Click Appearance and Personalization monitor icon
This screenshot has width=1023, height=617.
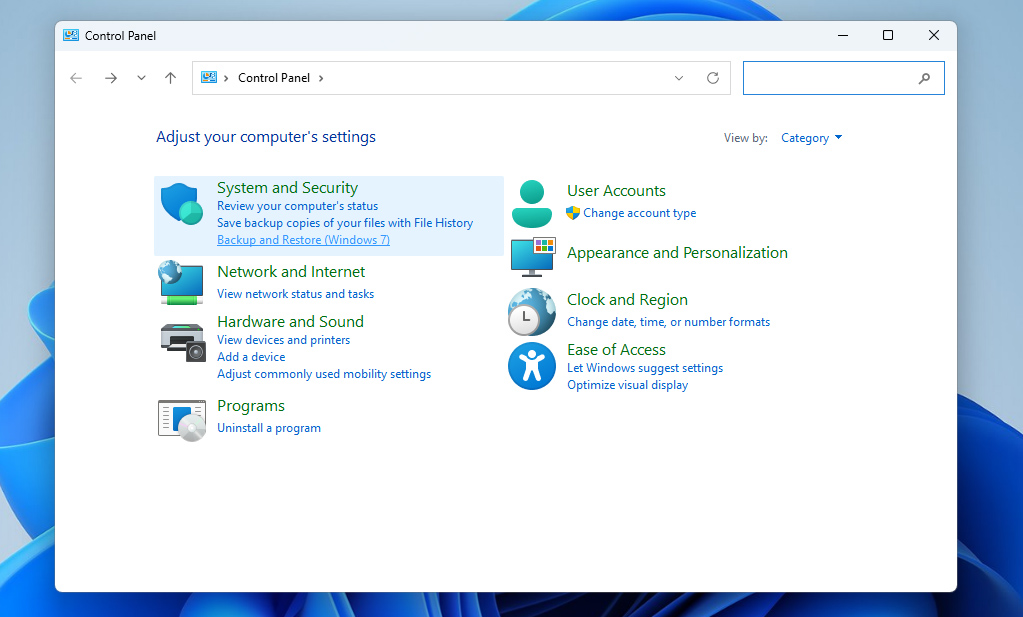click(533, 257)
